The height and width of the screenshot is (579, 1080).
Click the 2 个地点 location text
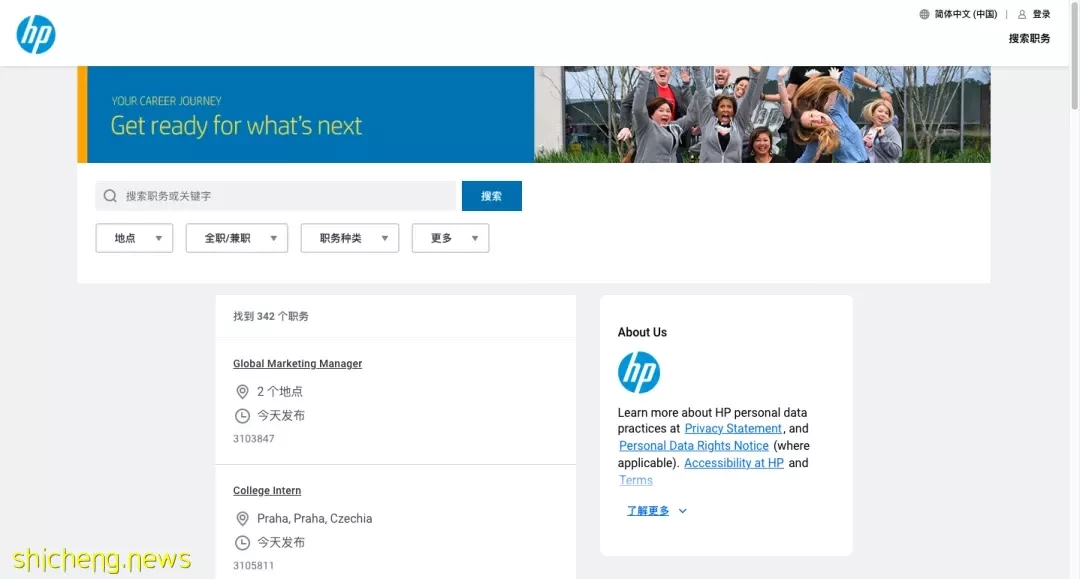[x=280, y=392]
